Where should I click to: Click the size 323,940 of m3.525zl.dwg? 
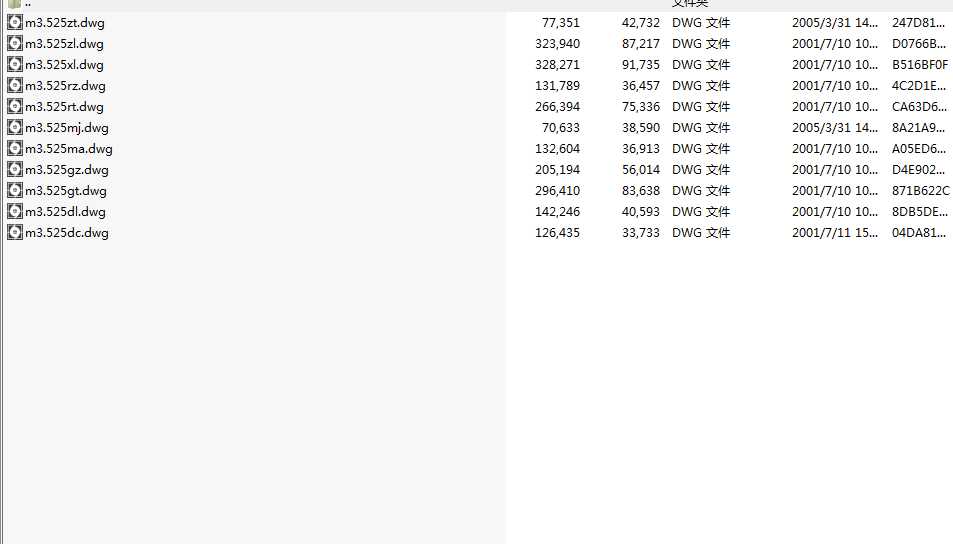(x=557, y=44)
